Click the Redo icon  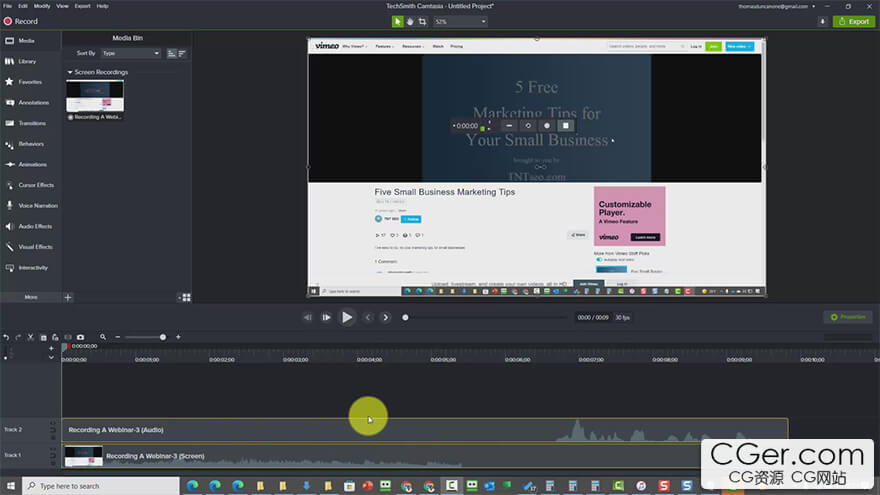(x=18, y=337)
